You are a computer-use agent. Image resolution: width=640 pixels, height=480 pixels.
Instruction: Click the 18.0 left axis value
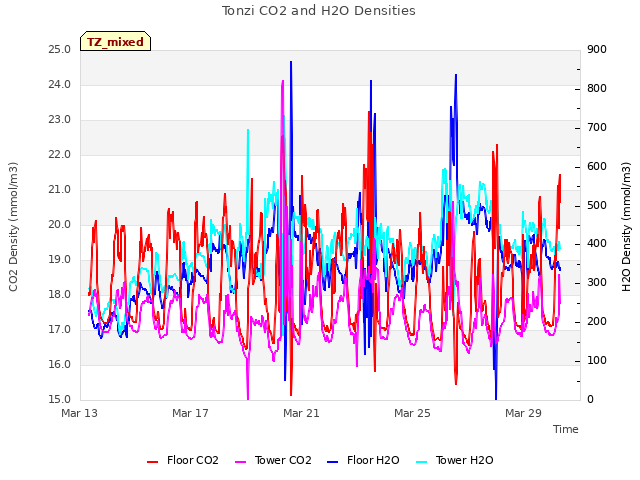coord(60,294)
